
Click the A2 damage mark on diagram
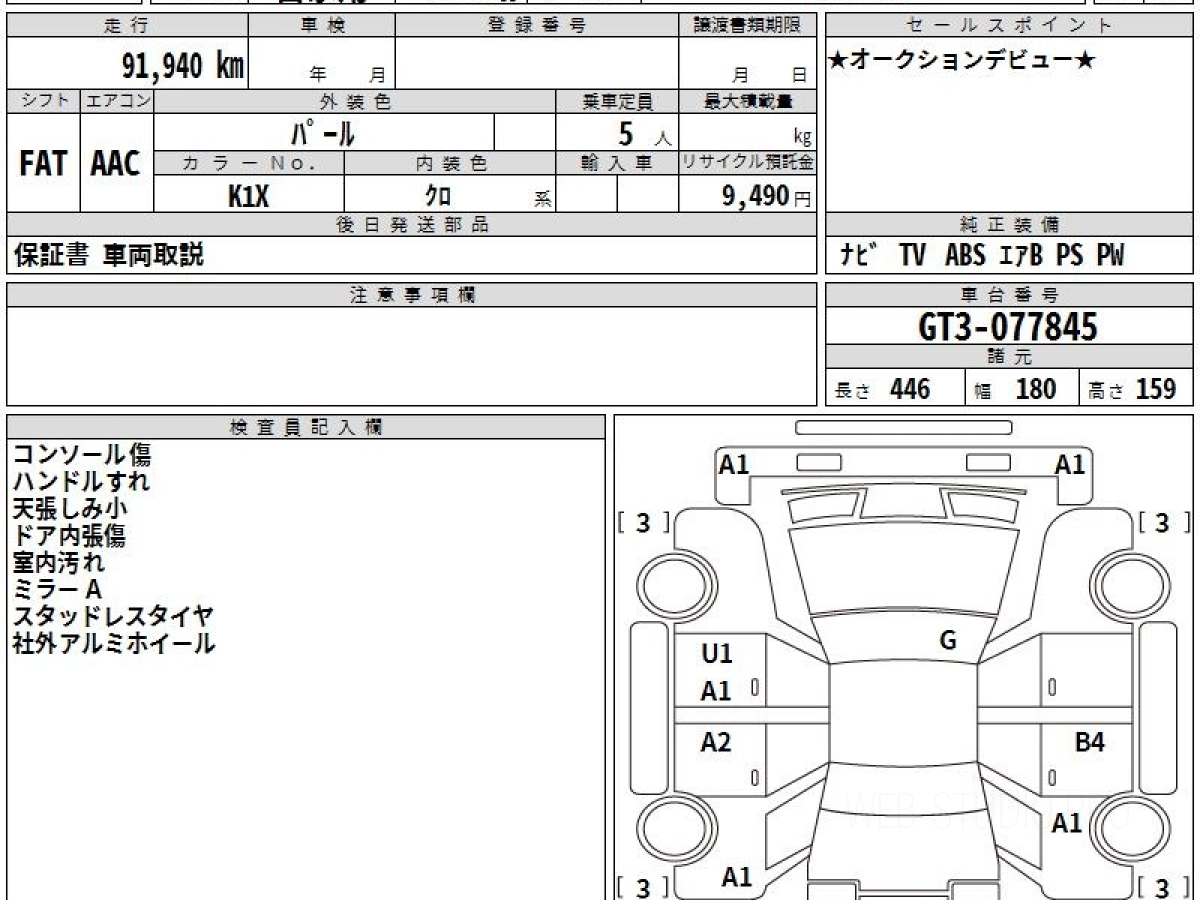[x=716, y=743]
